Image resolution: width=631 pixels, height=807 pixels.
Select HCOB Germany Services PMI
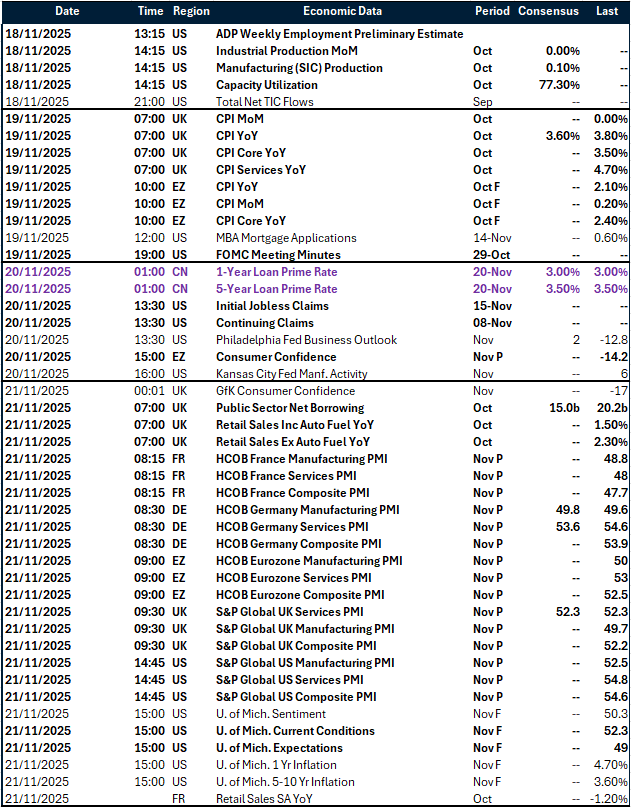pos(292,526)
